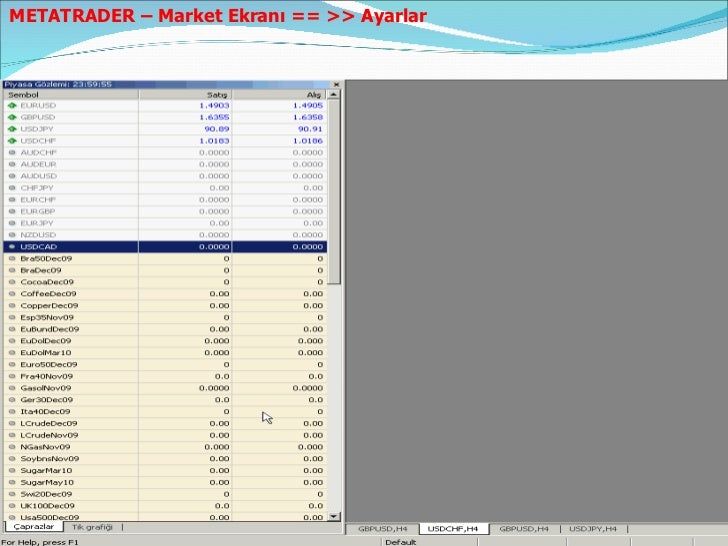Click the symbol icon beside EuBundDec09

[x=12, y=329]
